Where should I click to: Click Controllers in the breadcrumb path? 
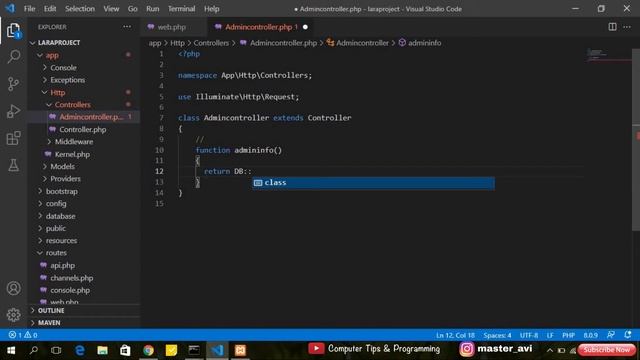coord(211,43)
